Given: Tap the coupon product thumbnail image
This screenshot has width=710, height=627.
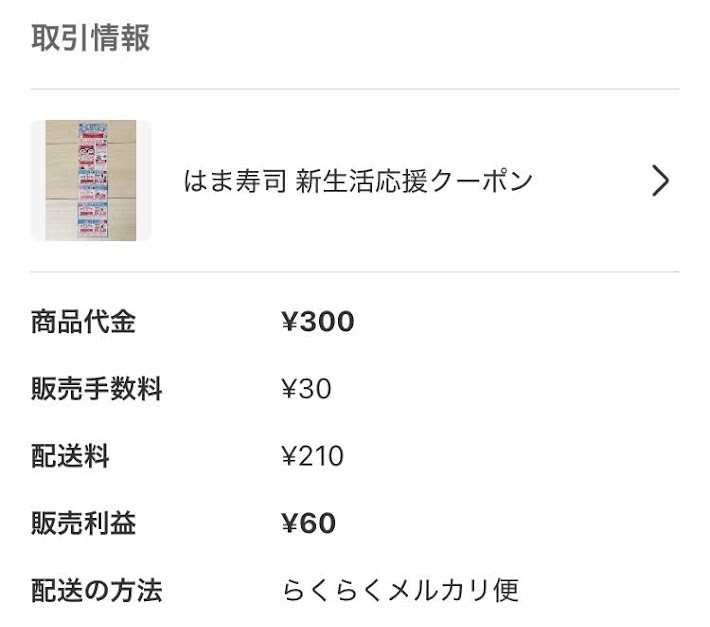Looking at the screenshot, I should click(91, 180).
